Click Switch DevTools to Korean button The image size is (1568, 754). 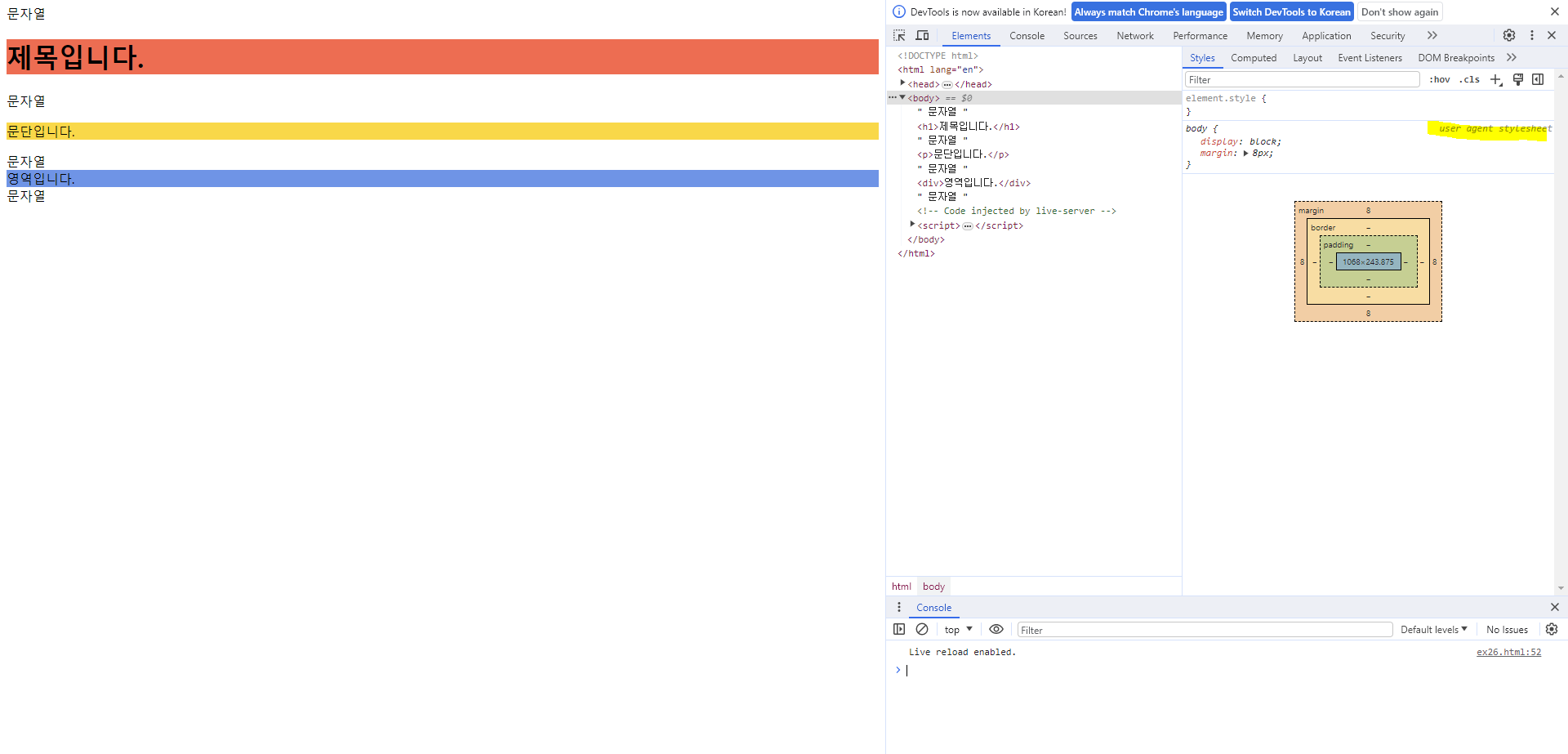tap(1291, 11)
